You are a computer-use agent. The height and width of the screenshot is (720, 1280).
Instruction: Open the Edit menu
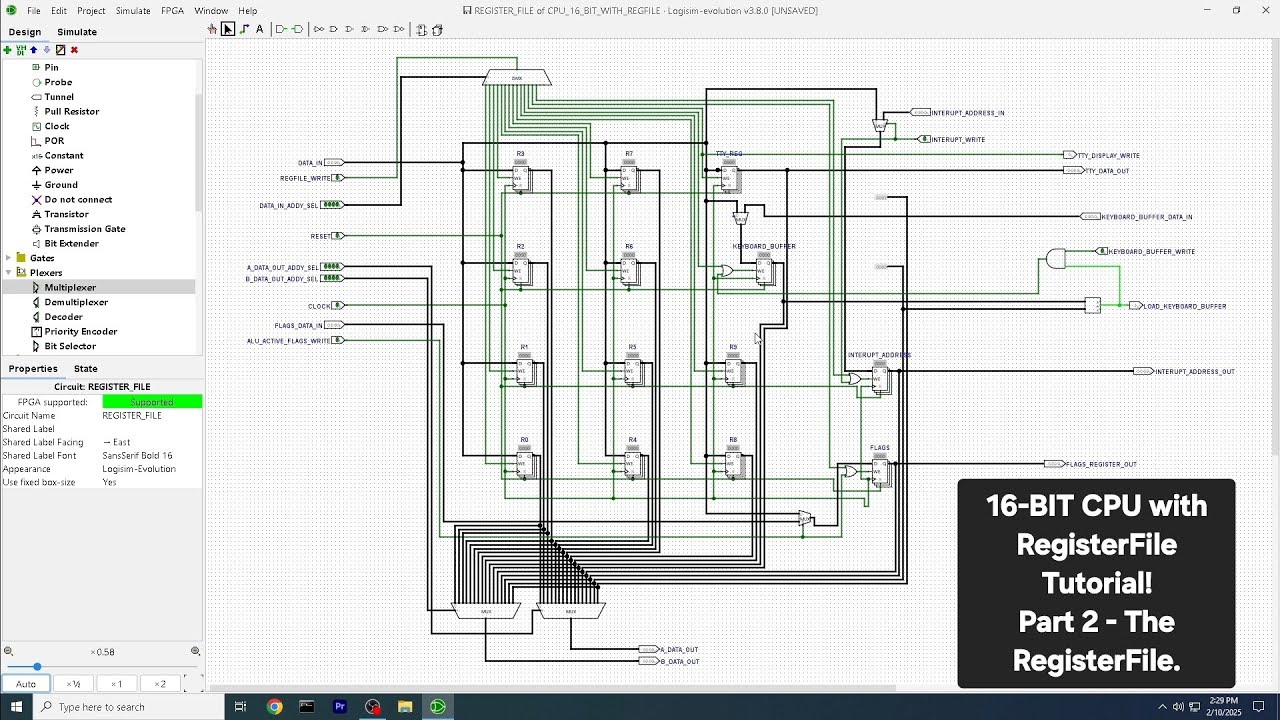(x=59, y=11)
